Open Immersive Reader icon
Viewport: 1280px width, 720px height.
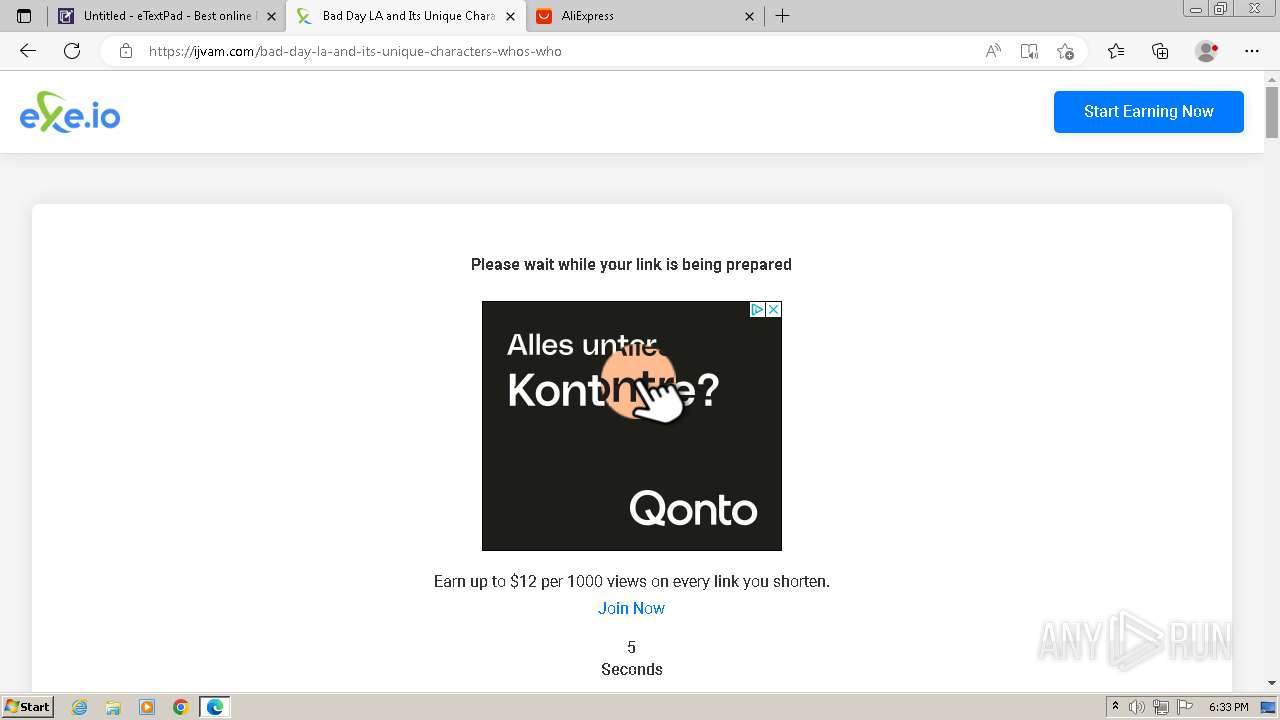[x=1029, y=51]
